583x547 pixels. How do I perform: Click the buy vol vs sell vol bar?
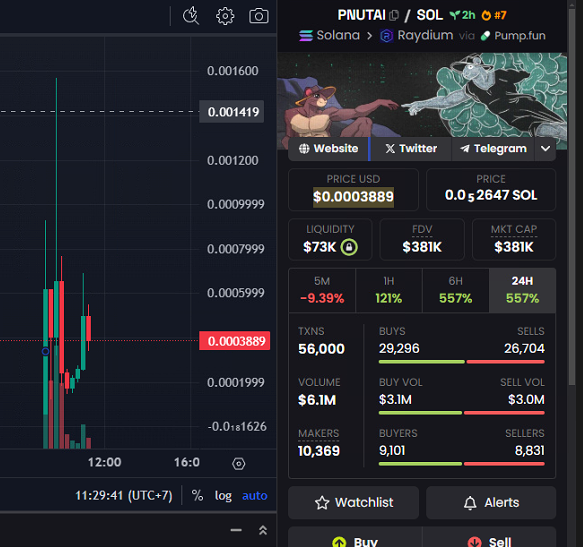coord(462,413)
